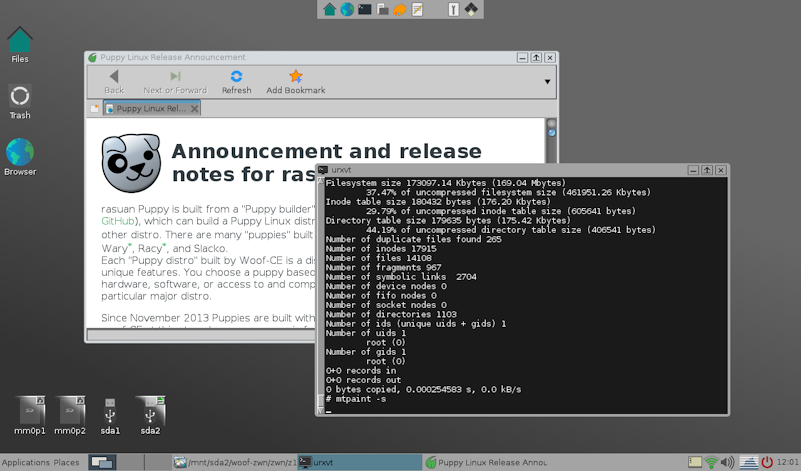This screenshot has width=801, height=471.
Task: Open the wrench settings icon in launcher
Action: [x=453, y=9]
